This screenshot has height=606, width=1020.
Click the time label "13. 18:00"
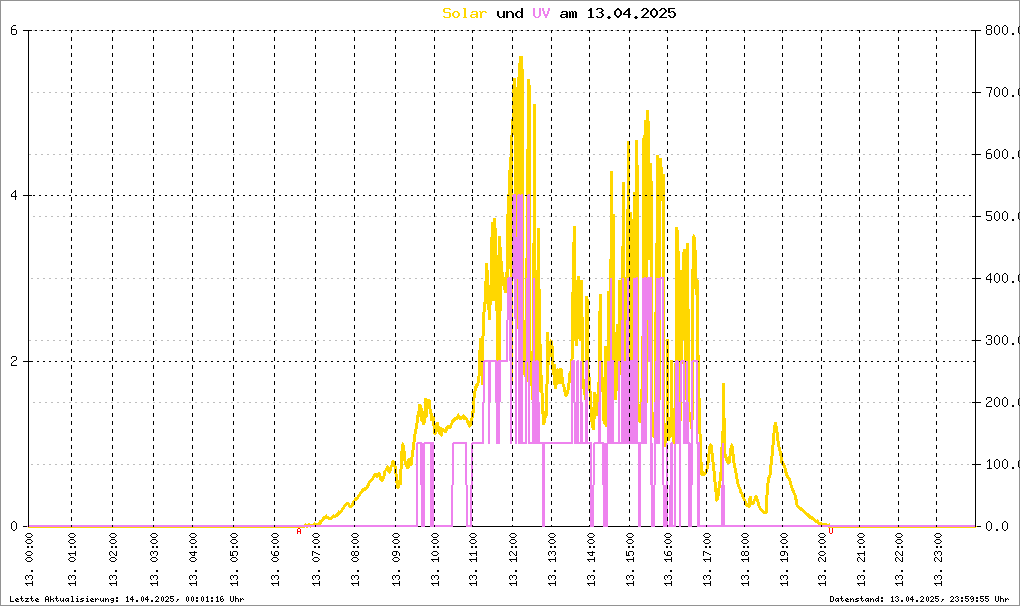(x=745, y=560)
